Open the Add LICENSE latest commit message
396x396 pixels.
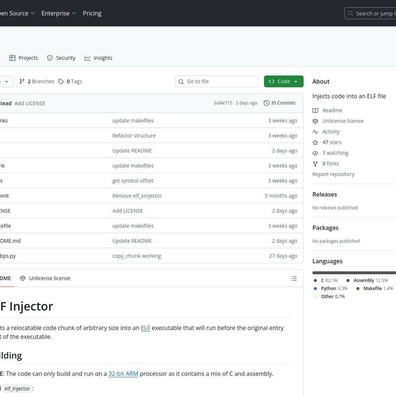click(30, 103)
